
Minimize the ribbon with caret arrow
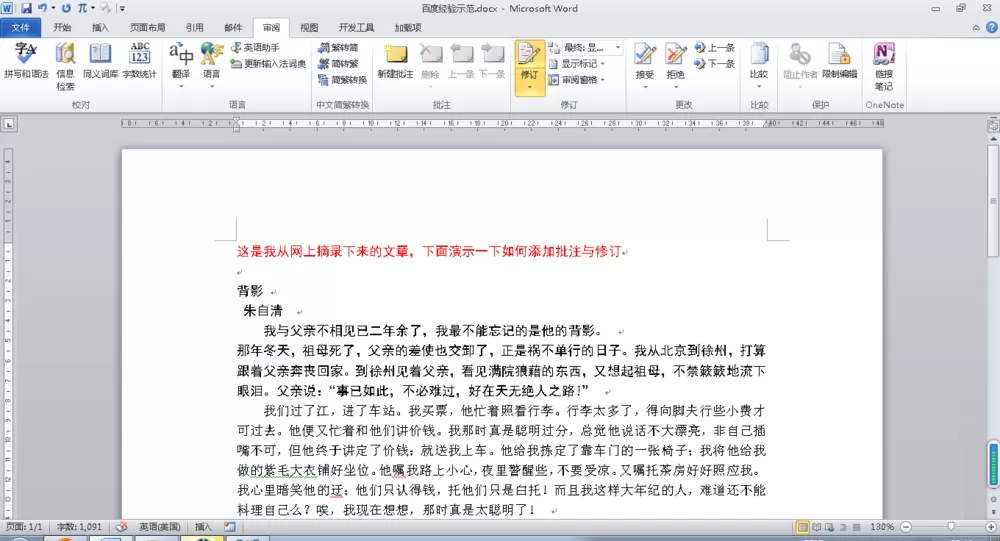click(976, 27)
